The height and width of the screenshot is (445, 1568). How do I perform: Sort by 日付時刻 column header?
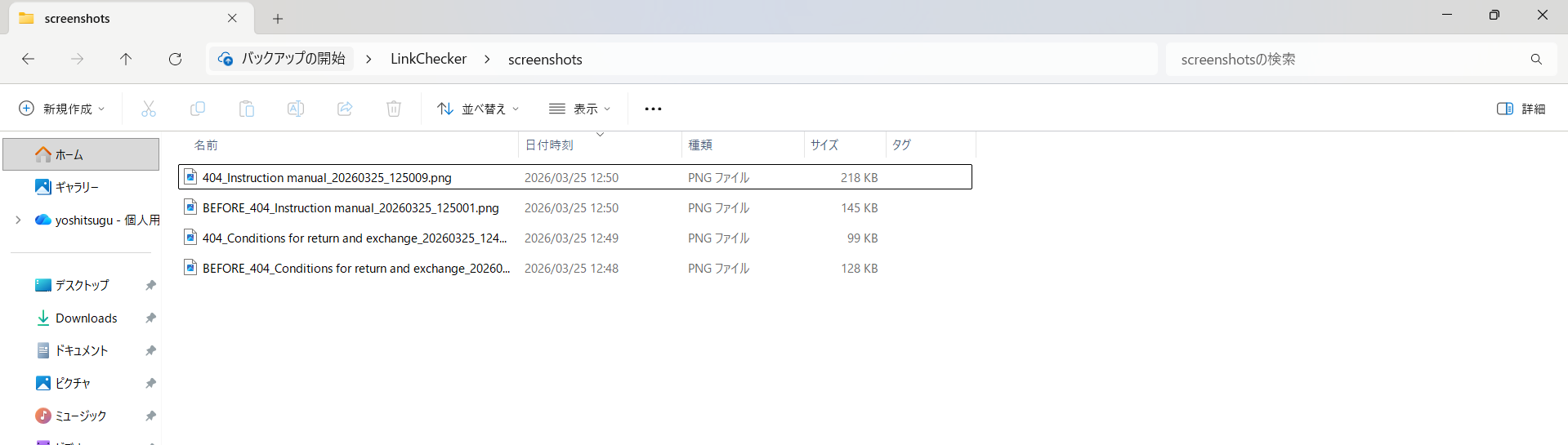tap(600, 145)
